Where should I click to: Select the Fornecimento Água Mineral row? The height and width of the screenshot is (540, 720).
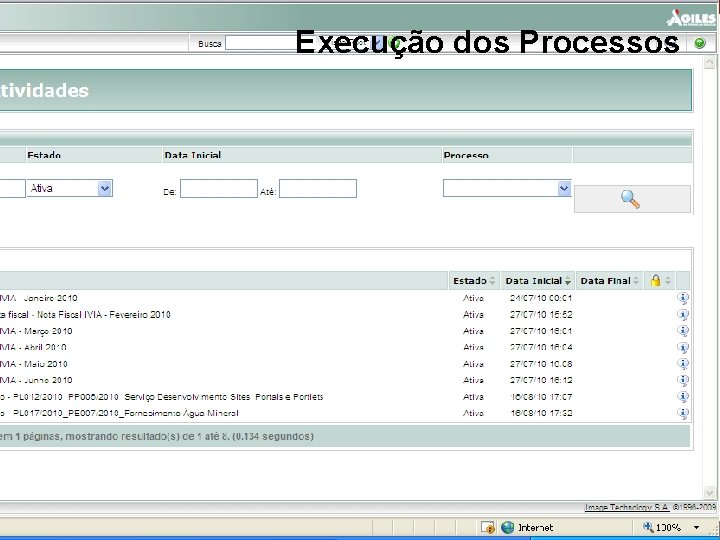(345, 413)
